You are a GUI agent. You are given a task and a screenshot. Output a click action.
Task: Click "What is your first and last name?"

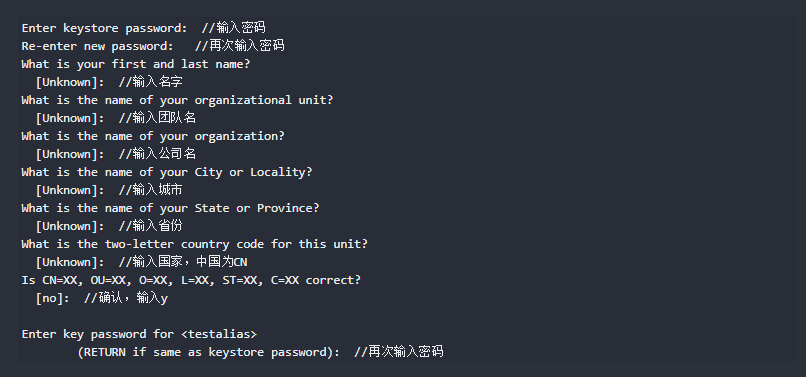point(136,64)
